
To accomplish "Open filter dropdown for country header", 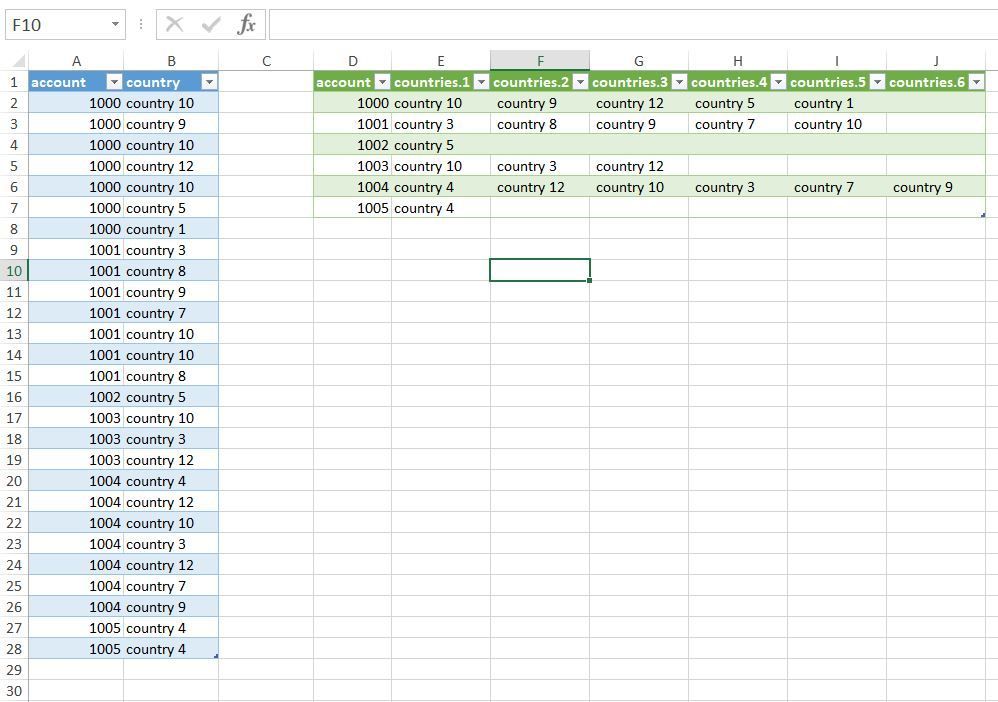I will coord(209,82).
